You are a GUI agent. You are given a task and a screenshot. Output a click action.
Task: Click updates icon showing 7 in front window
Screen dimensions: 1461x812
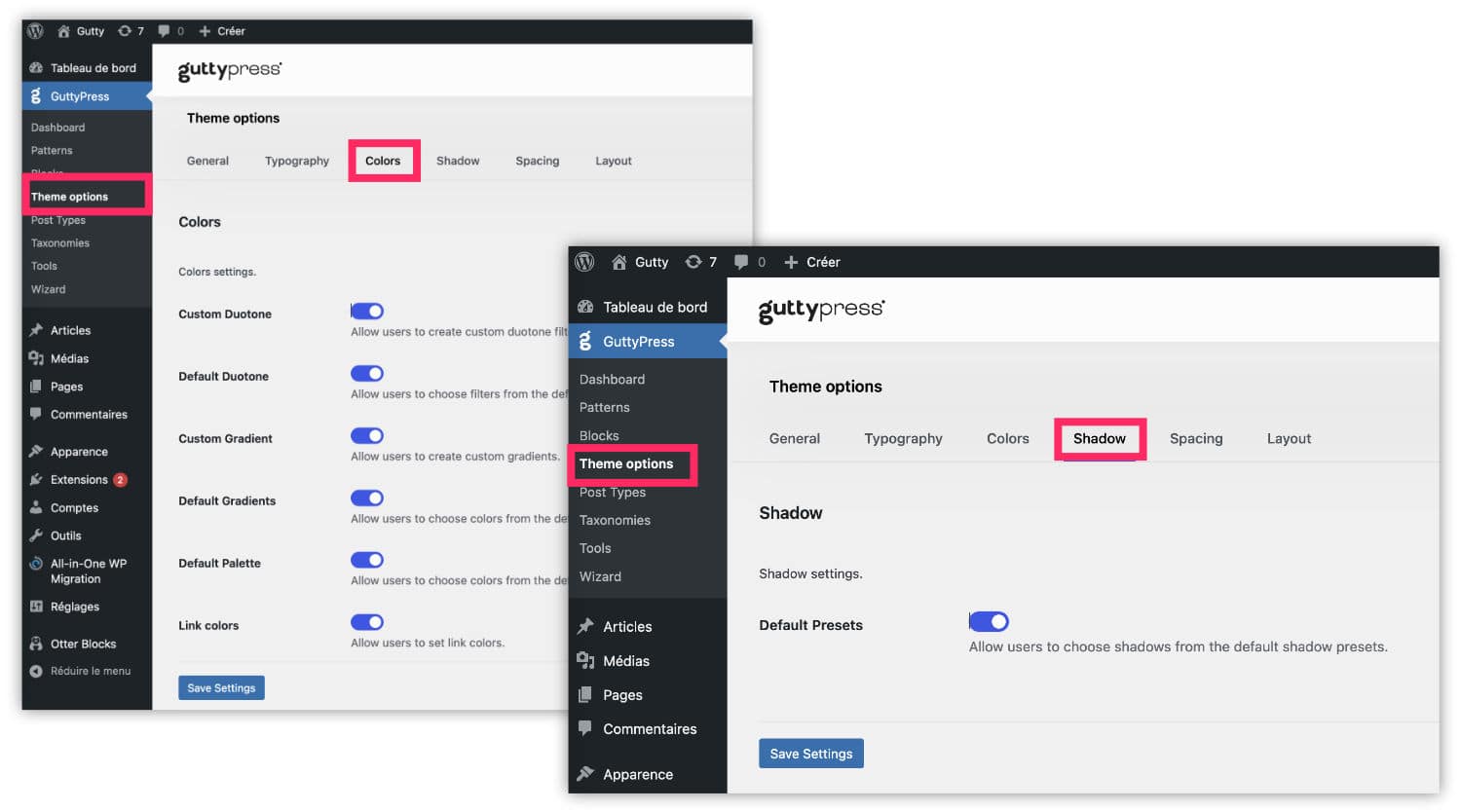coord(693,262)
